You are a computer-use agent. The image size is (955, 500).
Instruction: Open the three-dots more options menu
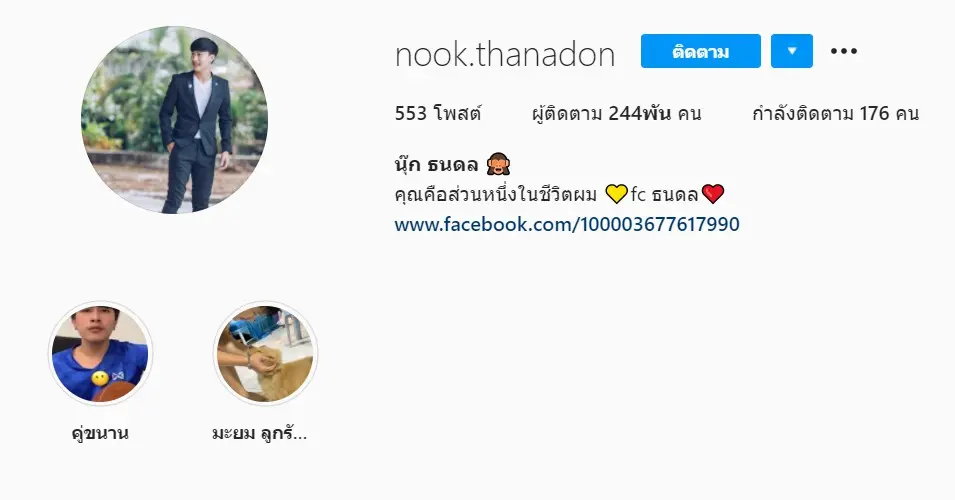point(844,51)
